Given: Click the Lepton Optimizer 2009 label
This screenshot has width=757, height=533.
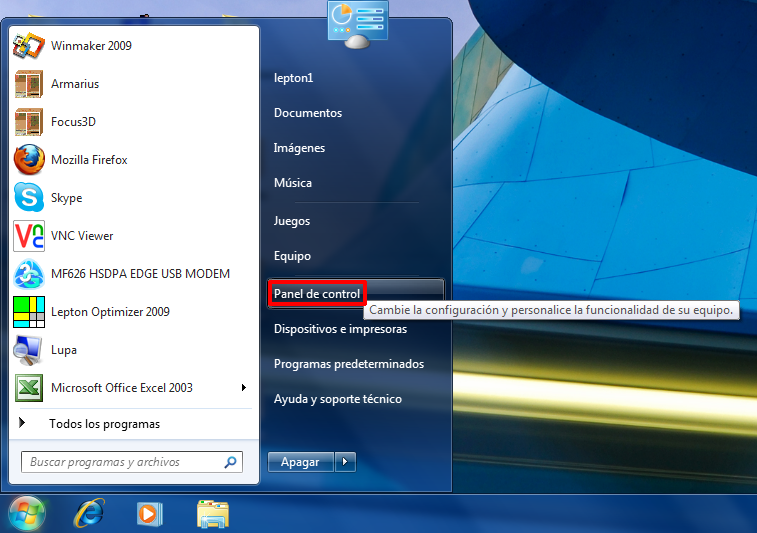Looking at the screenshot, I should click(111, 312).
